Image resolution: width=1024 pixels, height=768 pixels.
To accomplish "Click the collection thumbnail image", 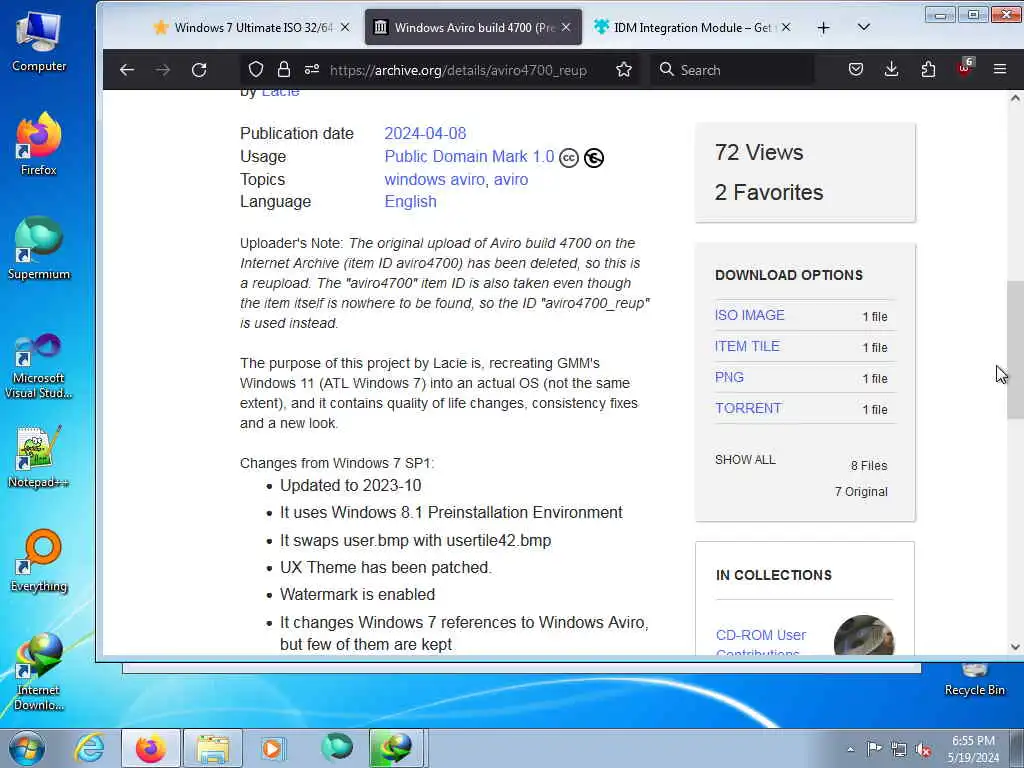I will pyautogui.click(x=864, y=635).
